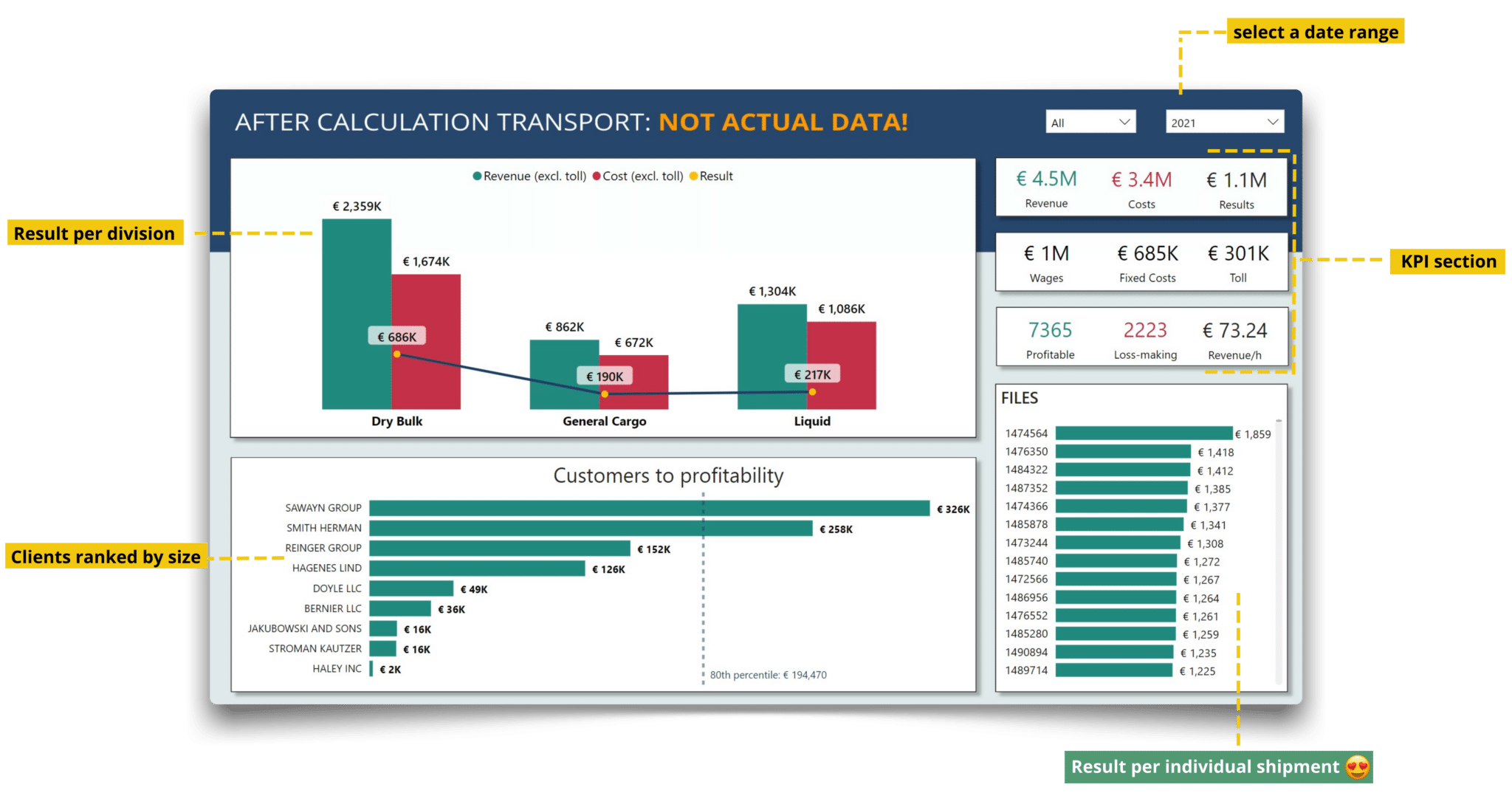The image size is (1512, 807).
Task: Click the € 3.4M Costs KPI
Action: 1141,189
